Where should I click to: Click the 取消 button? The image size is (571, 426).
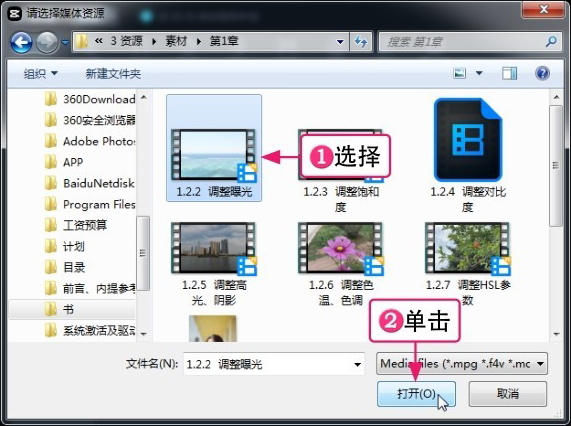(x=508, y=394)
